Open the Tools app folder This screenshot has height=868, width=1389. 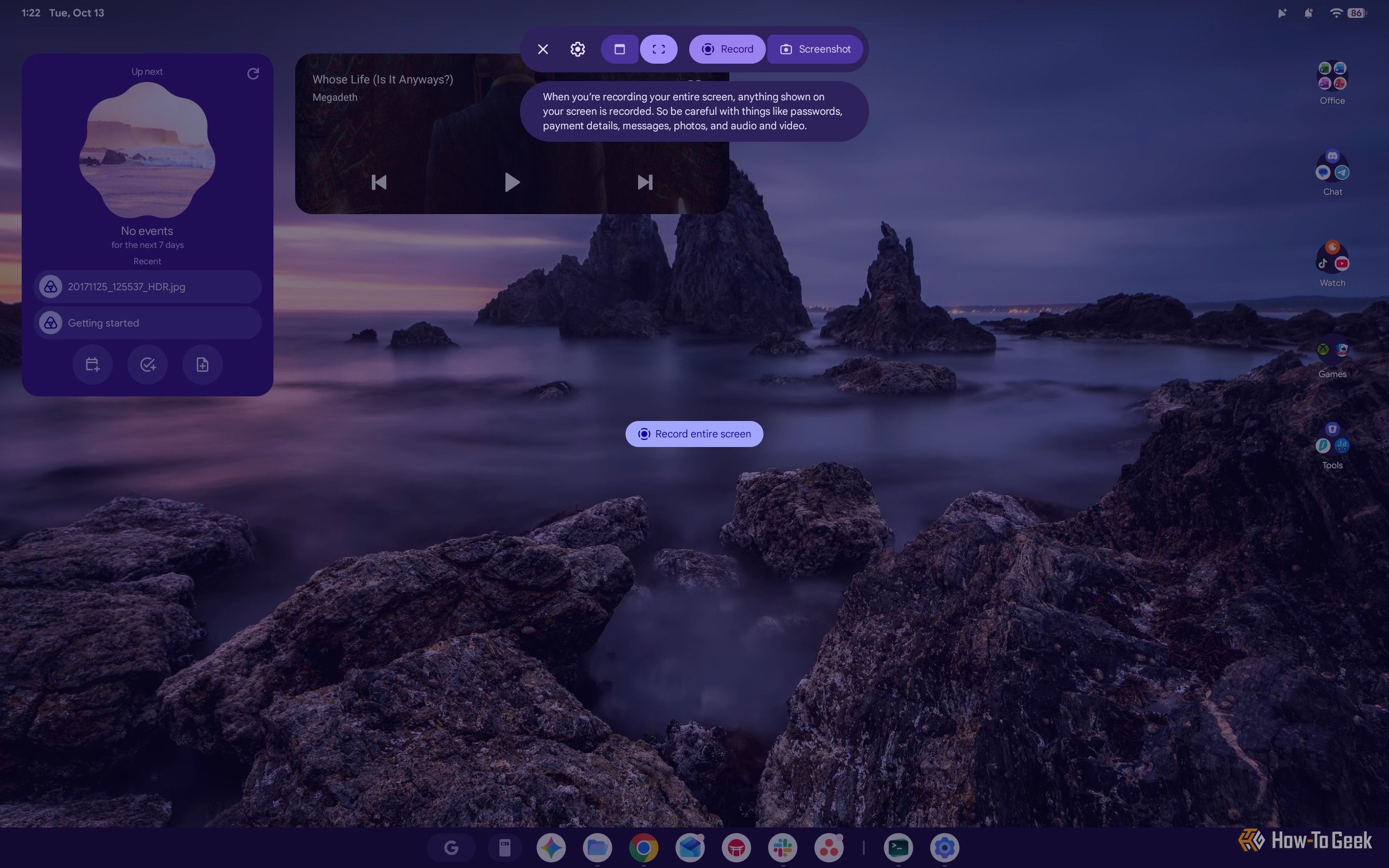pyautogui.click(x=1332, y=447)
